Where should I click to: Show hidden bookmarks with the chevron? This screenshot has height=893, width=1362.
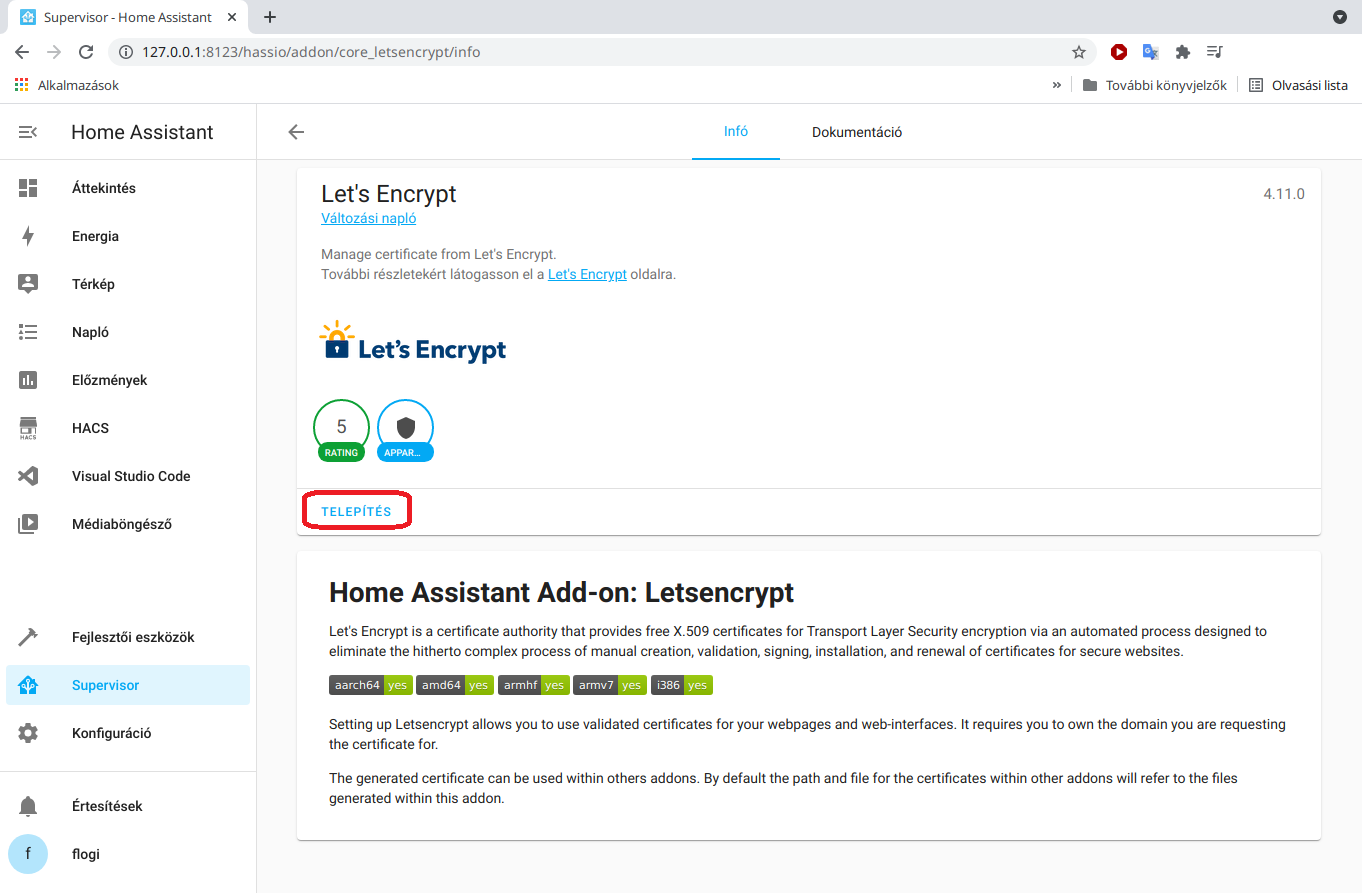pyautogui.click(x=1057, y=85)
